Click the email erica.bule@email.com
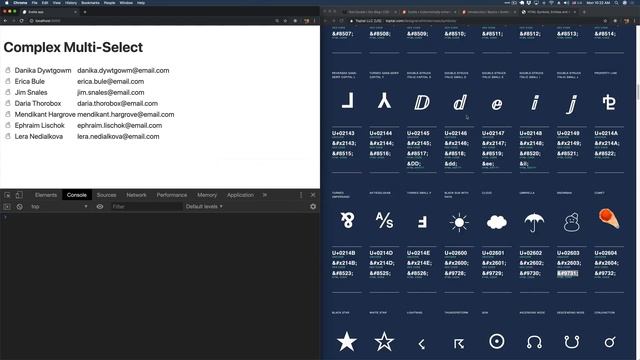Image resolution: width=640 pixels, height=360 pixels. point(111,81)
